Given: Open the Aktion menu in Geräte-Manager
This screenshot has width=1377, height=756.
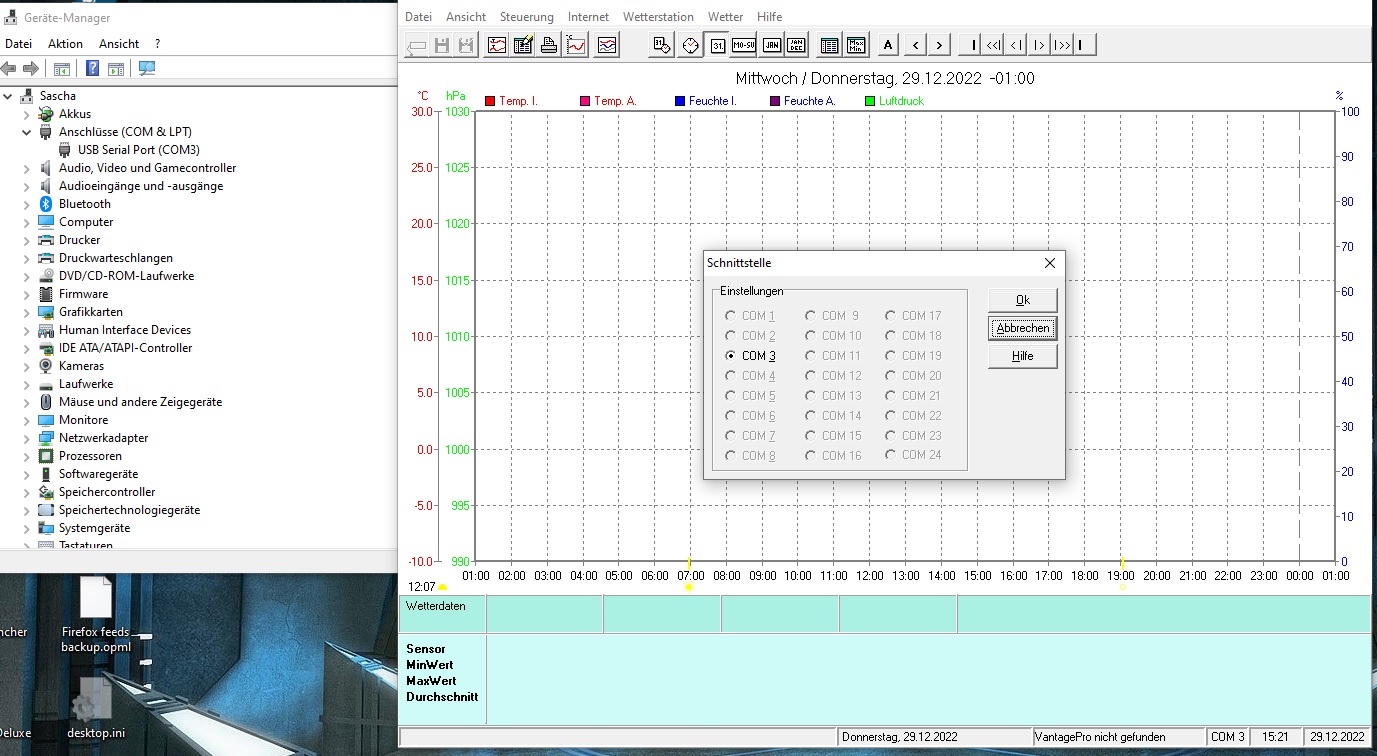Looking at the screenshot, I should (65, 44).
